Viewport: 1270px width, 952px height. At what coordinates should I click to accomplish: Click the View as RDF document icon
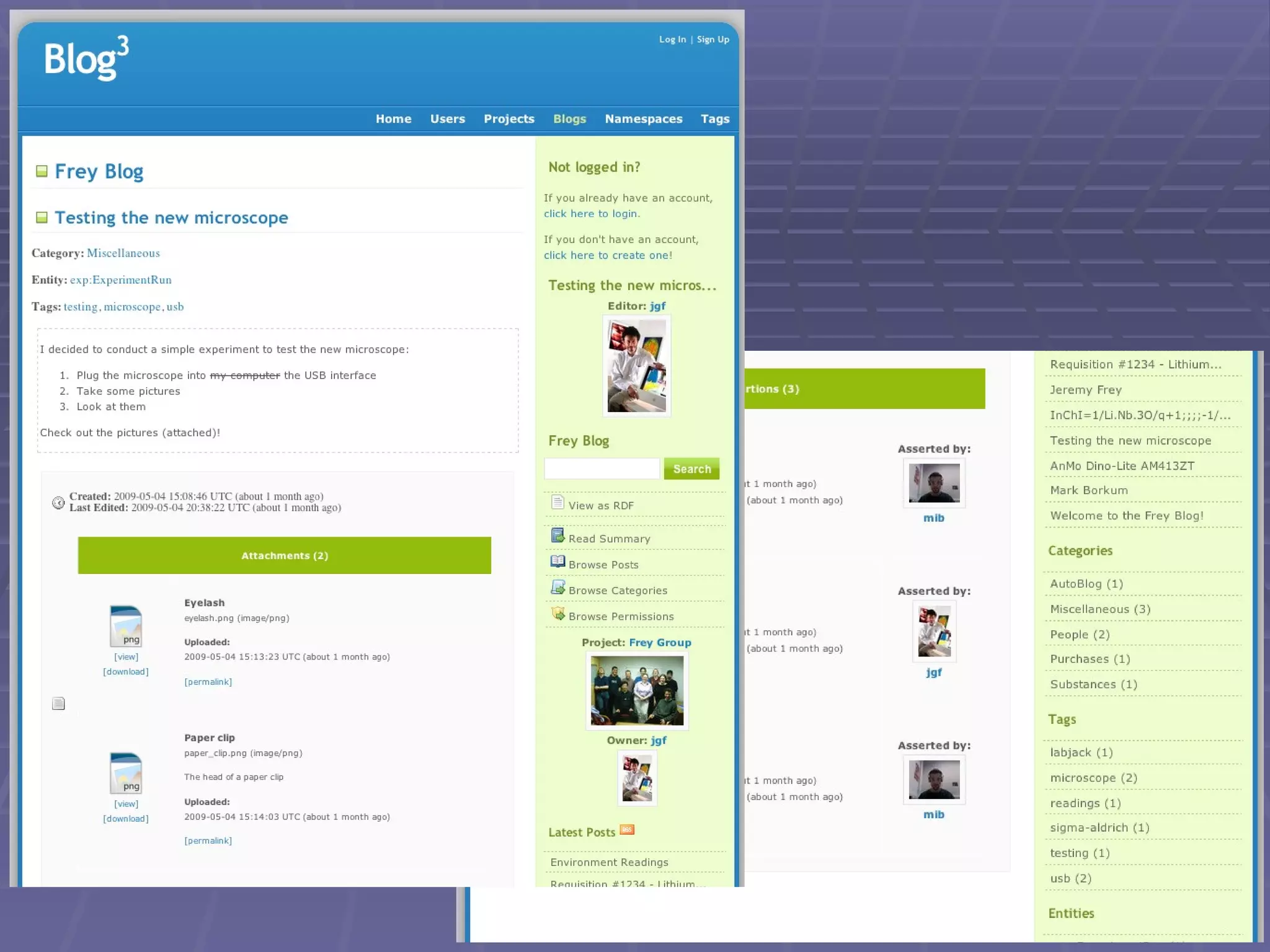557,503
